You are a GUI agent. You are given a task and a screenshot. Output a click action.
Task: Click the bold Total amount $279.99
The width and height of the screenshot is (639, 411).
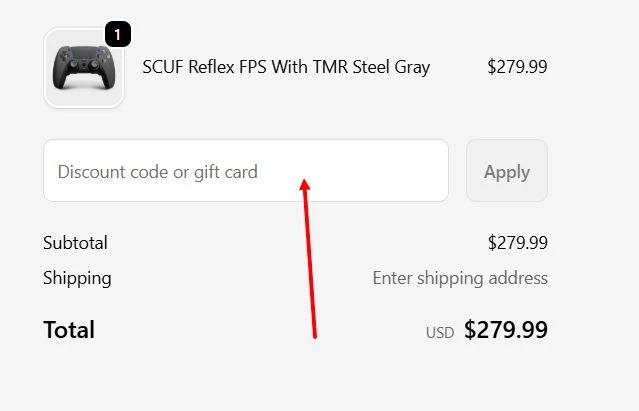tap(506, 330)
